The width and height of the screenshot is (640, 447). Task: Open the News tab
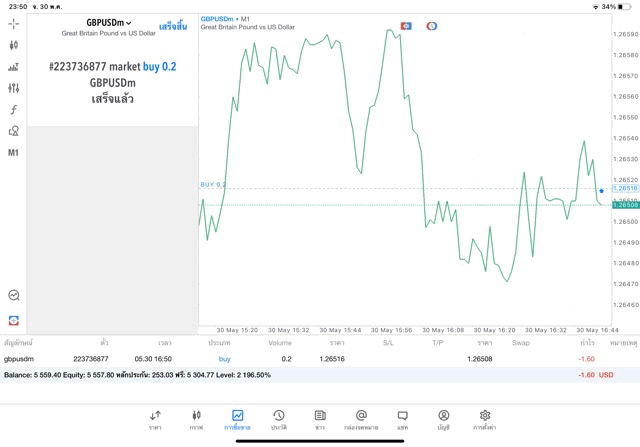(x=320, y=419)
